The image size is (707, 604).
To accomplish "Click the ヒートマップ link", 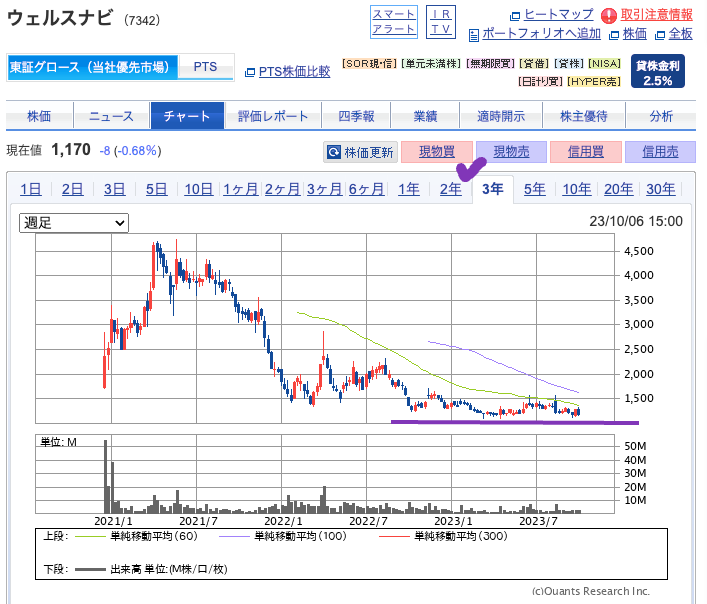I will point(559,14).
